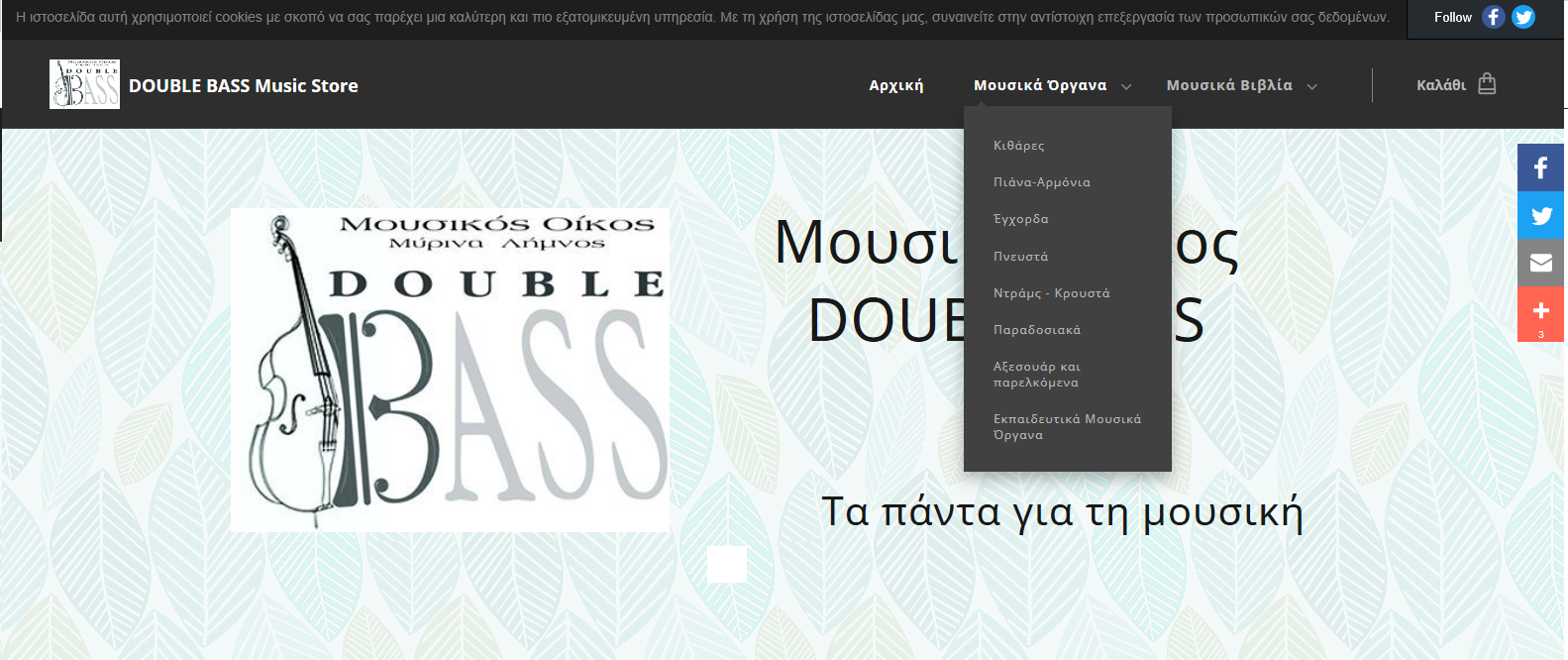The image size is (1568, 660).
Task: Open more share options plus icon
Action: [1540, 312]
